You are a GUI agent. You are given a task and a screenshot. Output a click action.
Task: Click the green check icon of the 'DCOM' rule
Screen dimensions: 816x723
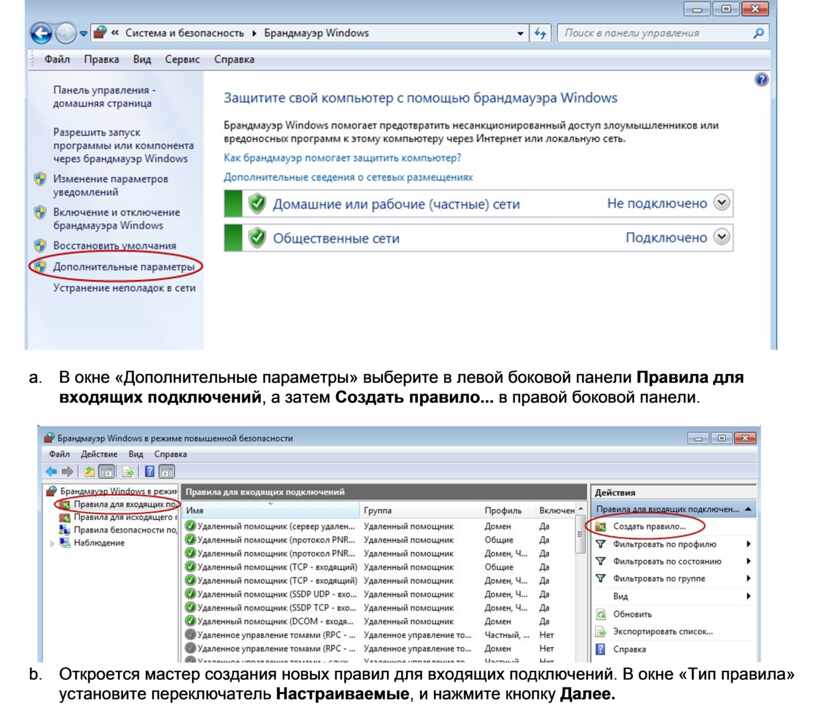pyautogui.click(x=190, y=621)
